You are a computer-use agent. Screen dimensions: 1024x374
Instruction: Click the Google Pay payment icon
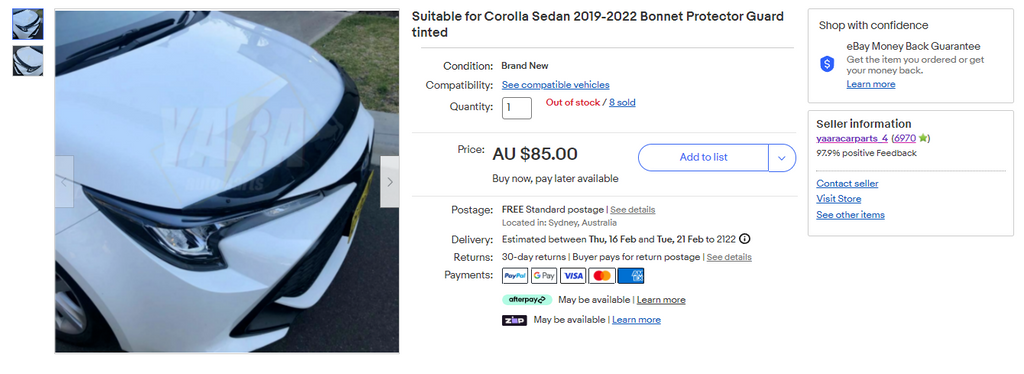coord(543,276)
